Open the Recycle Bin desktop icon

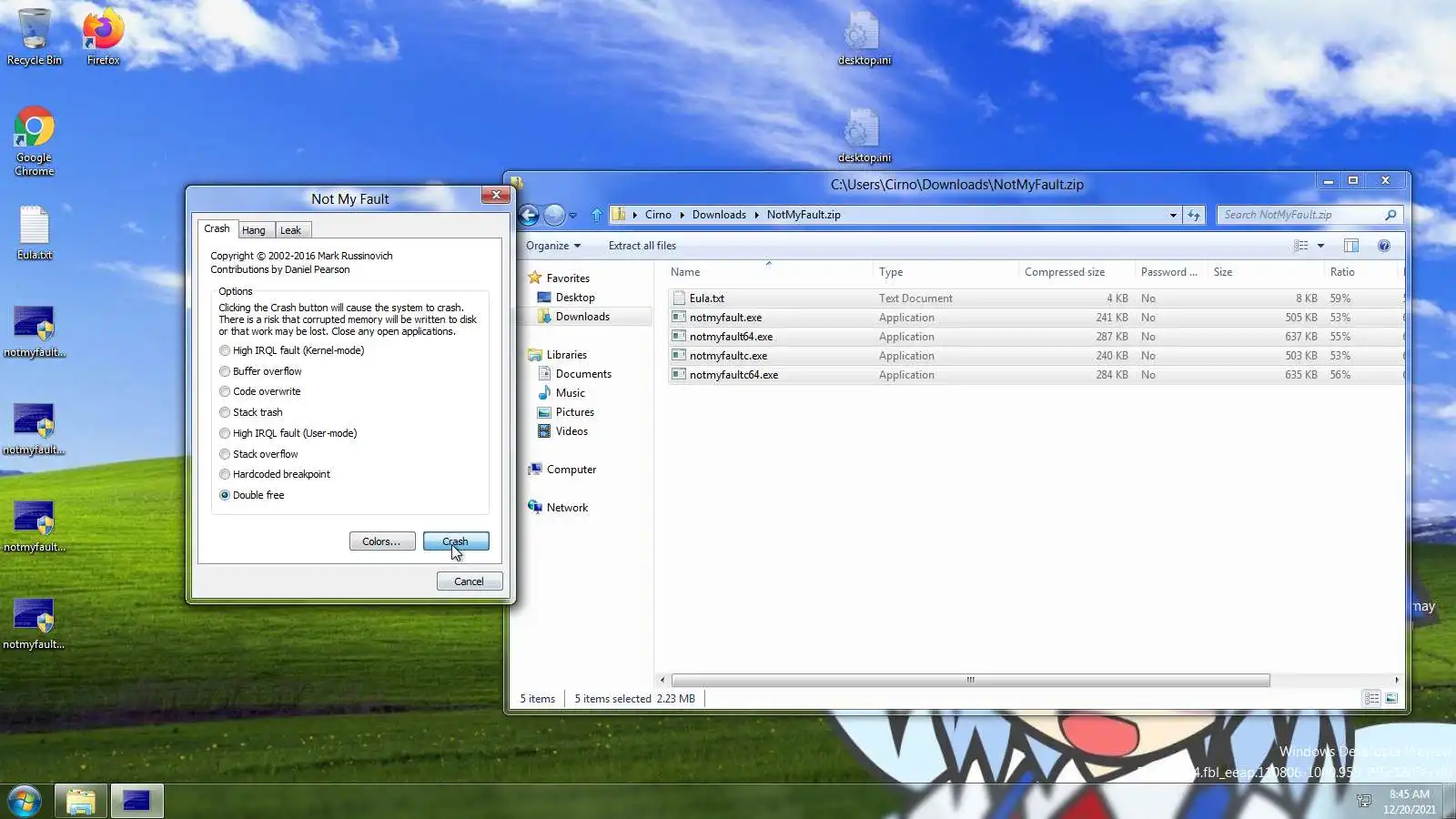click(x=35, y=36)
